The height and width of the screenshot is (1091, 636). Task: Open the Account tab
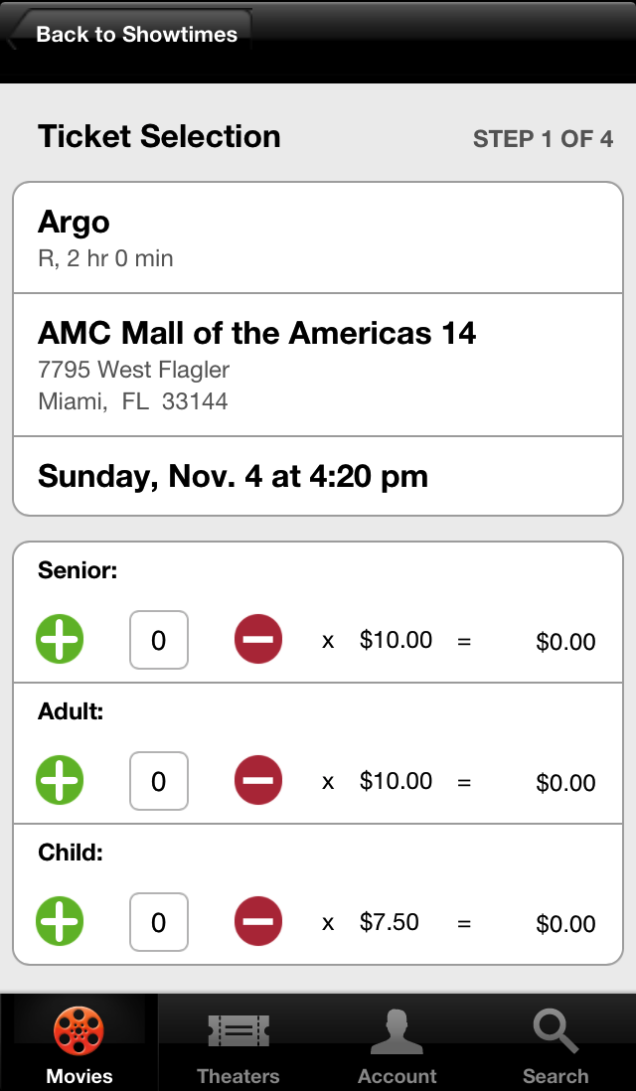point(397,1042)
